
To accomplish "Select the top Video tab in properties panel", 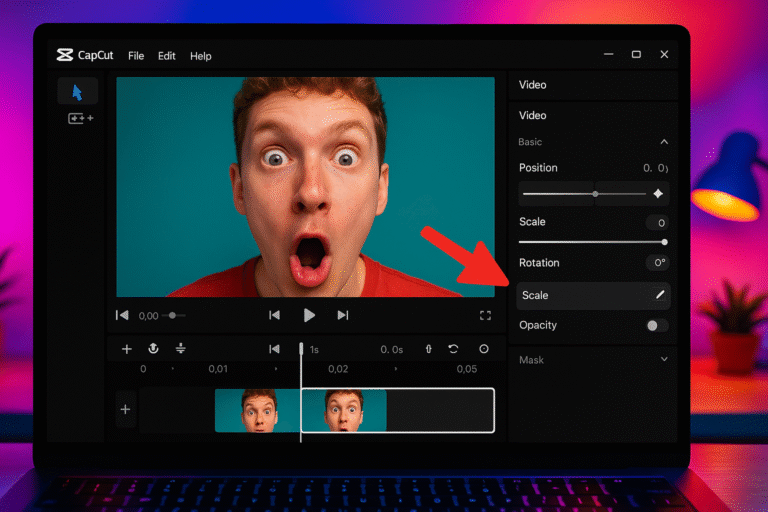I will pos(532,85).
